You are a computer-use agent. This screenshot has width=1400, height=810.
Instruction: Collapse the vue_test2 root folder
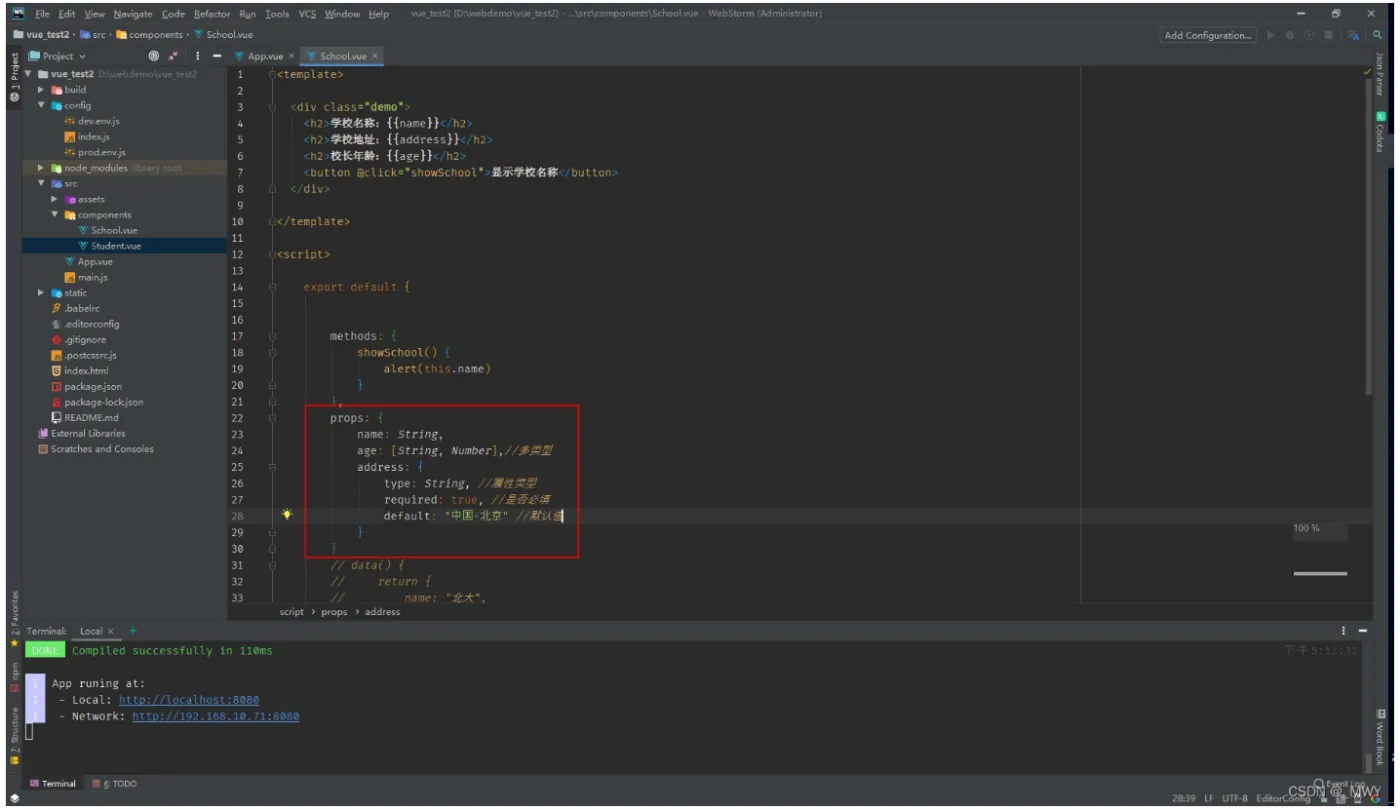click(29, 74)
